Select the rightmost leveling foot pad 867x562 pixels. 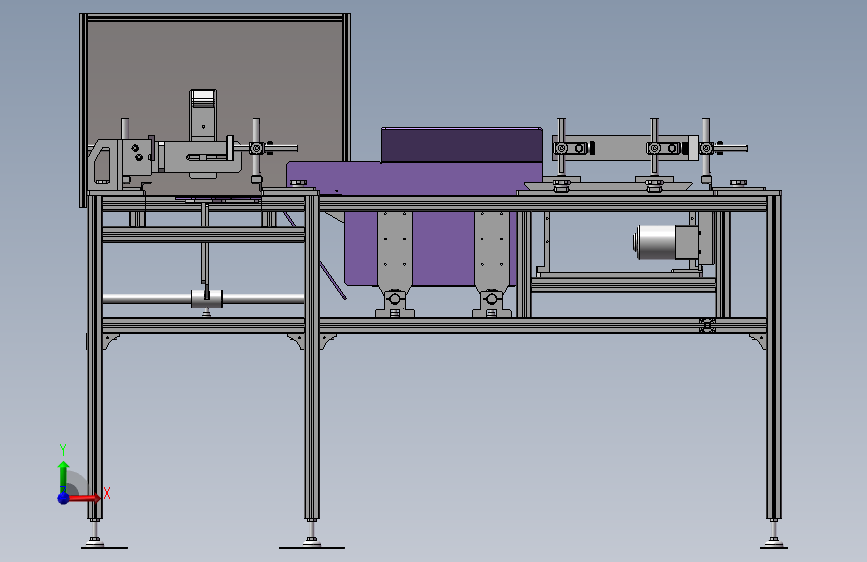pyautogui.click(x=774, y=545)
